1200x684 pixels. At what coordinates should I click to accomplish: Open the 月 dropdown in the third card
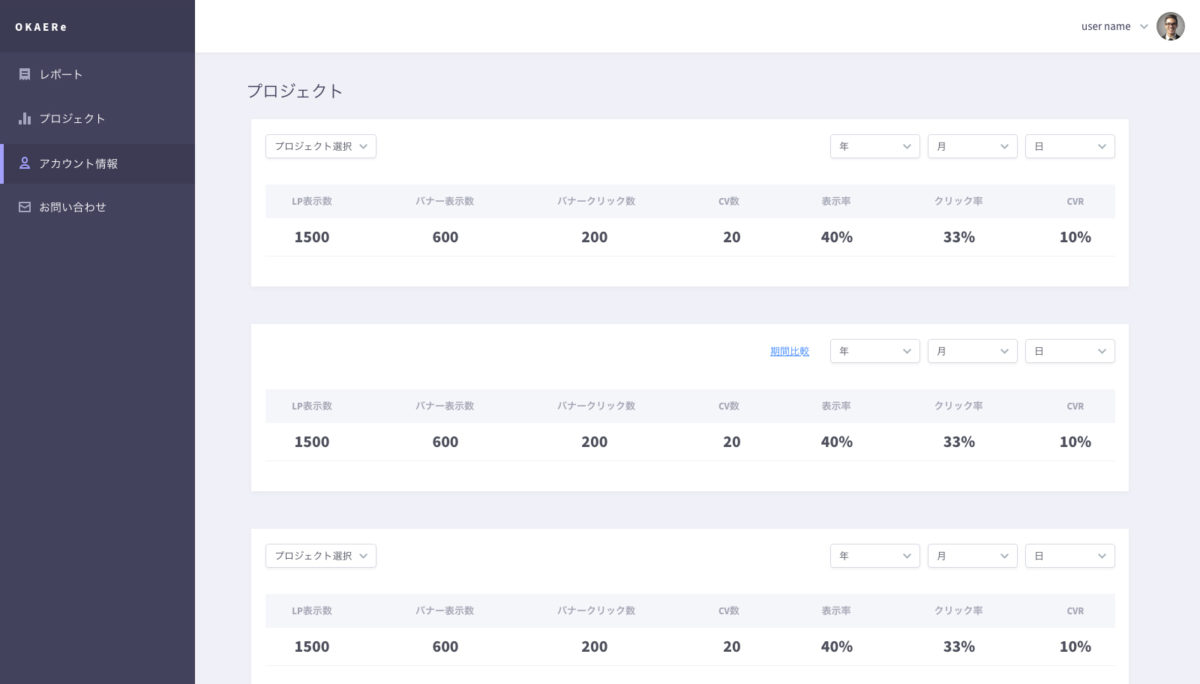(972, 556)
